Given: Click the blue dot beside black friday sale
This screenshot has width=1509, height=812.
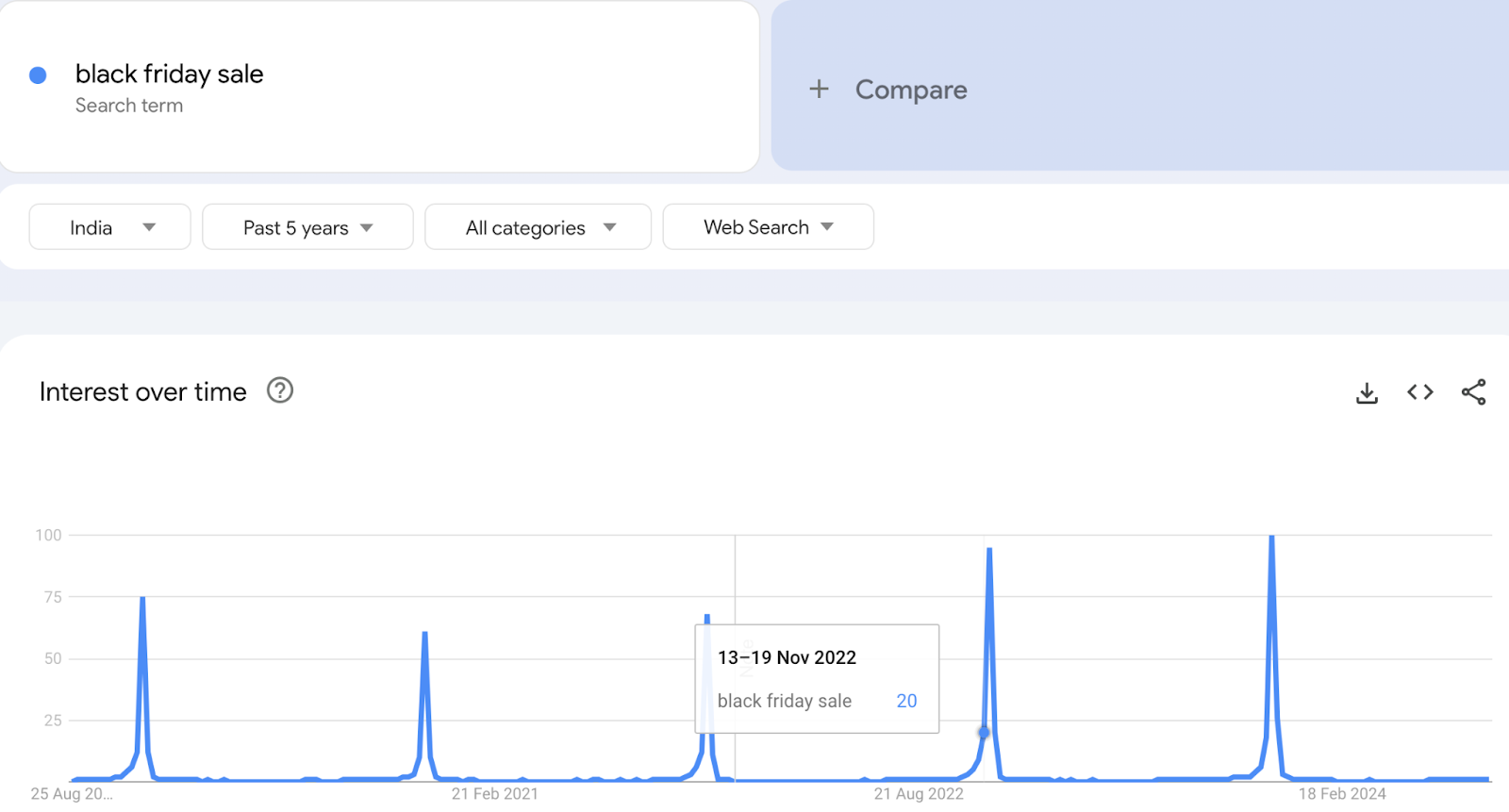Looking at the screenshot, I should (38, 75).
